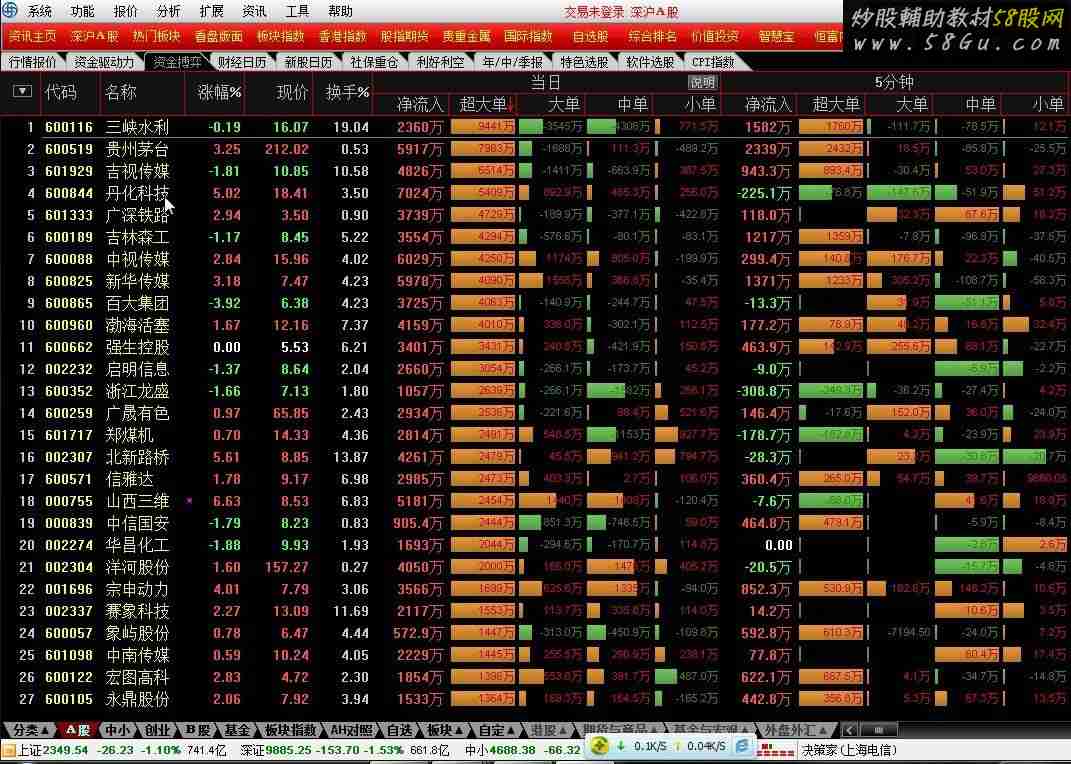The height and width of the screenshot is (764, 1071).
Task: Go to 资讯主页 in the red toolbar
Action: (x=32, y=36)
